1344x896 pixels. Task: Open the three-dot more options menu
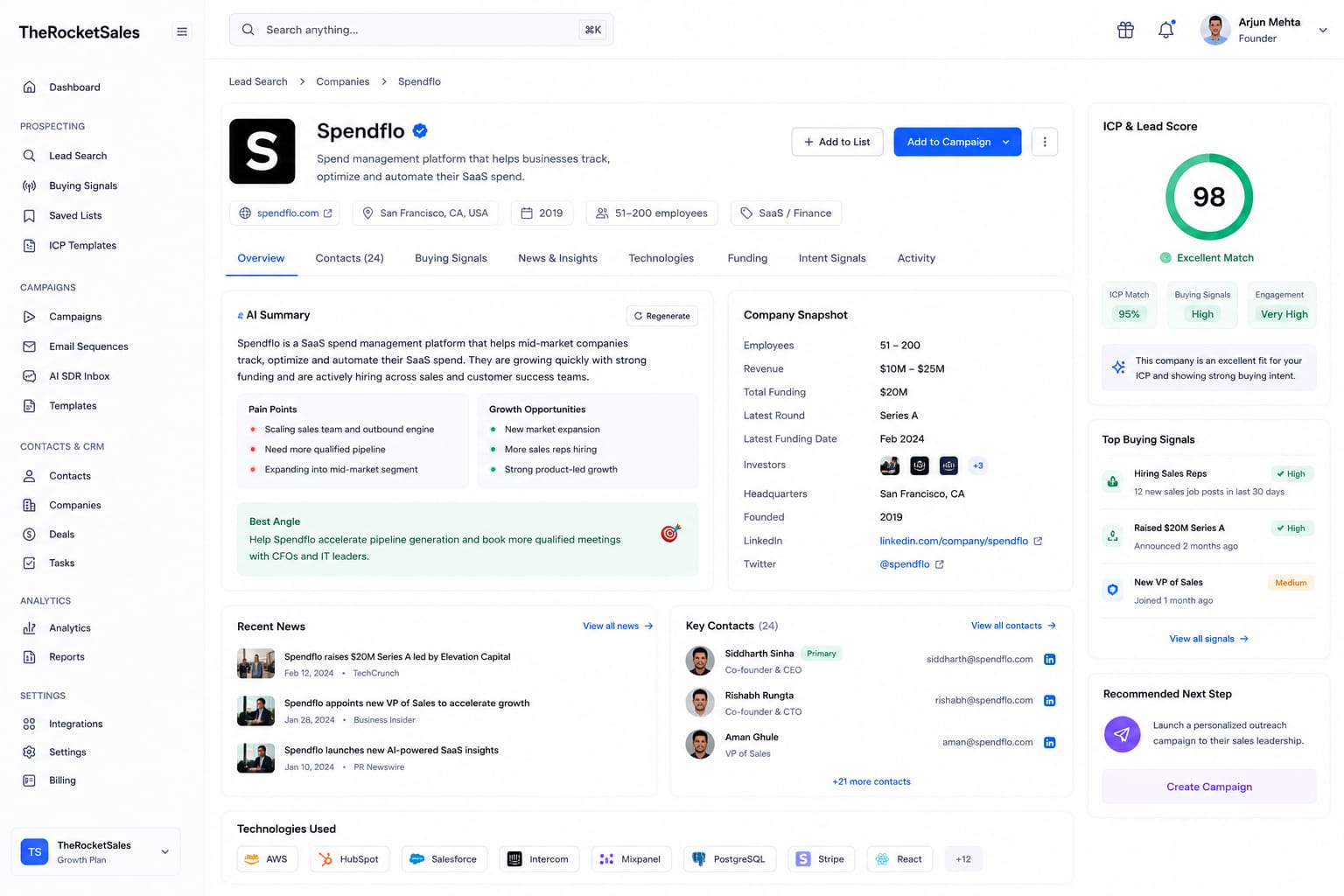point(1044,142)
